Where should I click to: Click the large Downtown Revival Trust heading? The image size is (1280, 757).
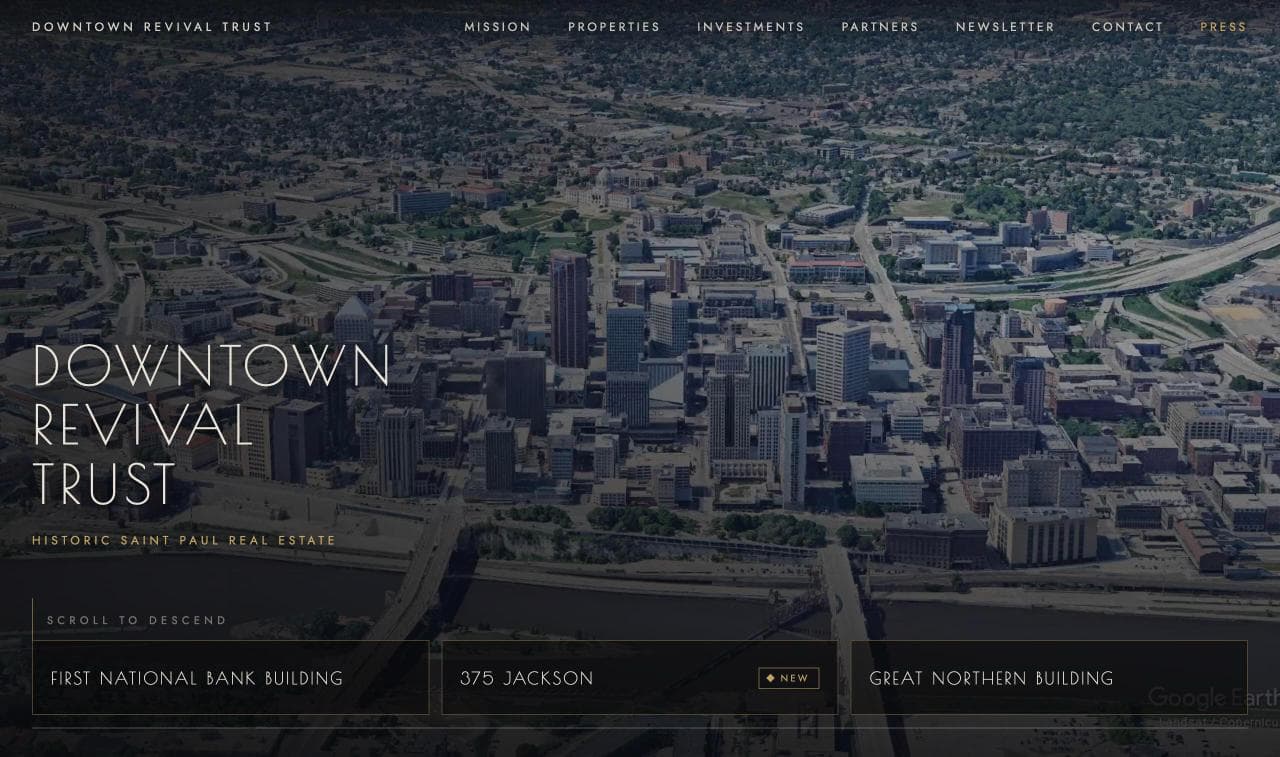(211, 425)
